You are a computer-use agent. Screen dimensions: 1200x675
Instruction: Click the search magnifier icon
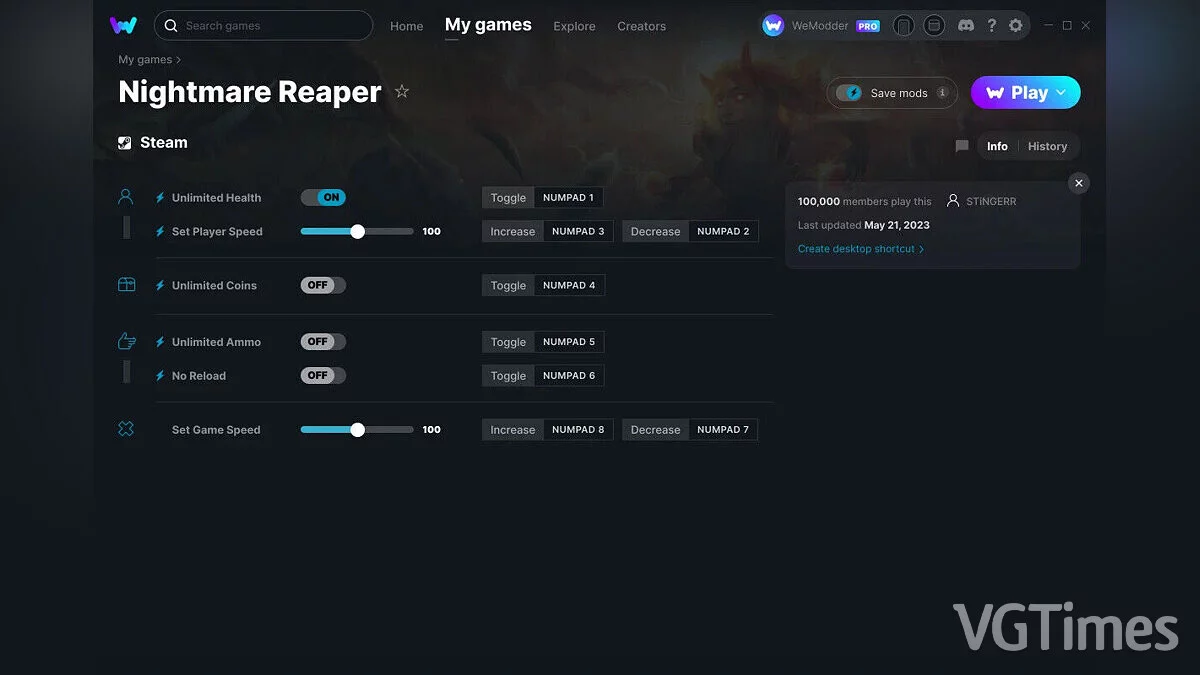click(171, 26)
